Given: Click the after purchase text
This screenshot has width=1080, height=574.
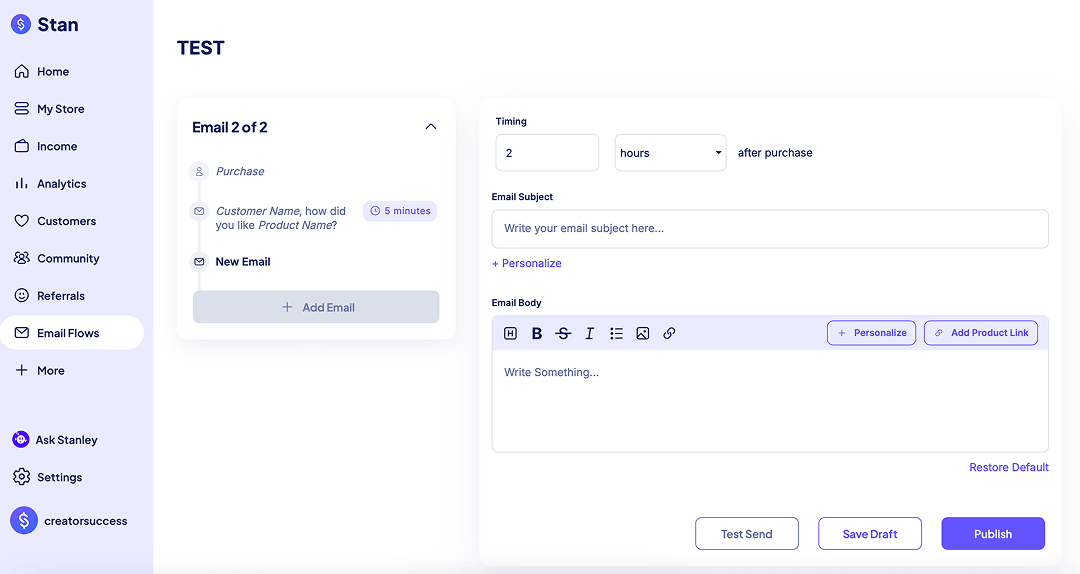Looking at the screenshot, I should 775,153.
